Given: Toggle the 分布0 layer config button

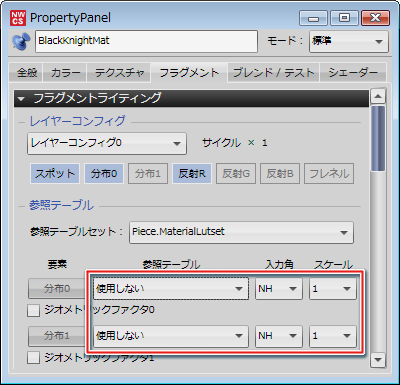Looking at the screenshot, I should pyautogui.click(x=104, y=173).
